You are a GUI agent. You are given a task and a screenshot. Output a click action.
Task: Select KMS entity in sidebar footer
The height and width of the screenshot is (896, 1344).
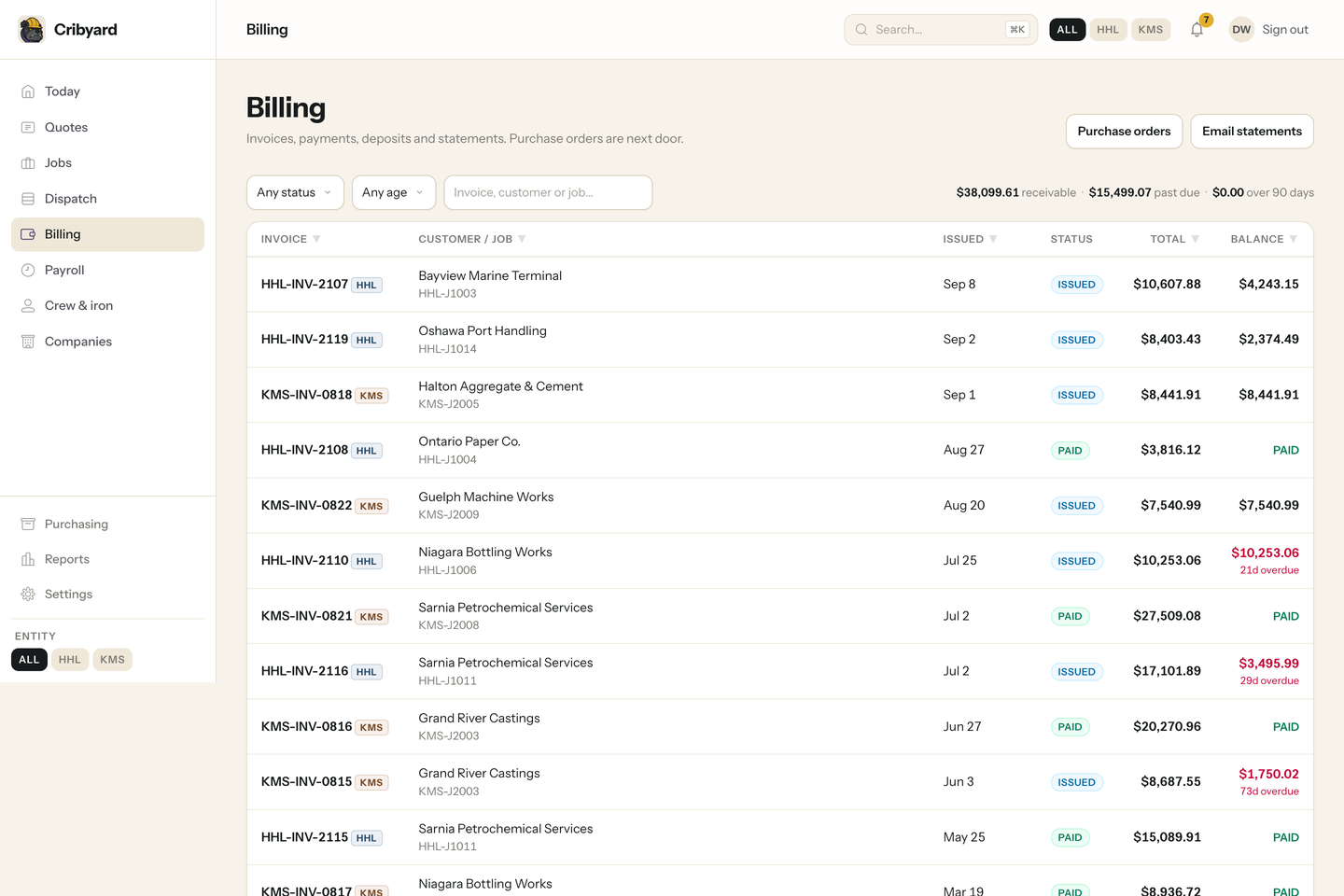point(113,660)
